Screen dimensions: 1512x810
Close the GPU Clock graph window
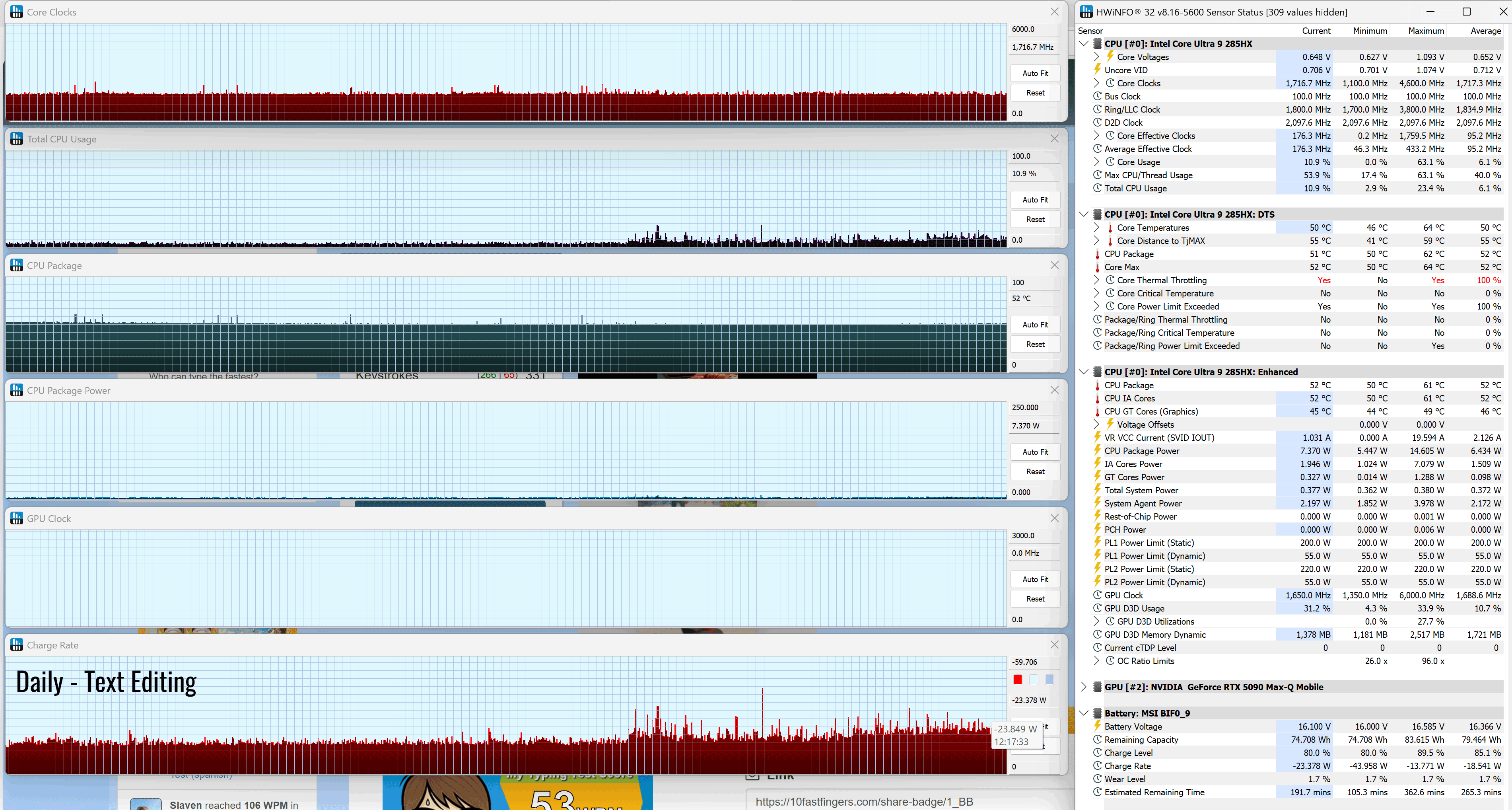click(x=1054, y=518)
